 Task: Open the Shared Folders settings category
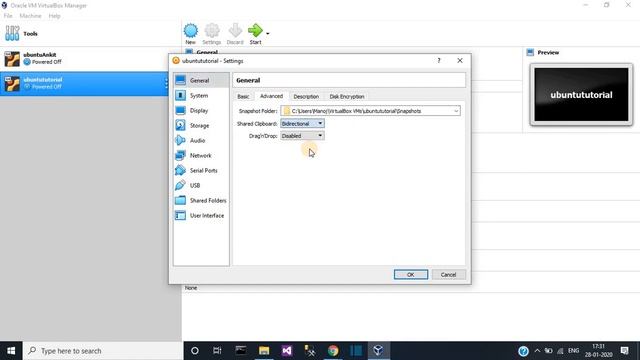pyautogui.click(x=201, y=200)
